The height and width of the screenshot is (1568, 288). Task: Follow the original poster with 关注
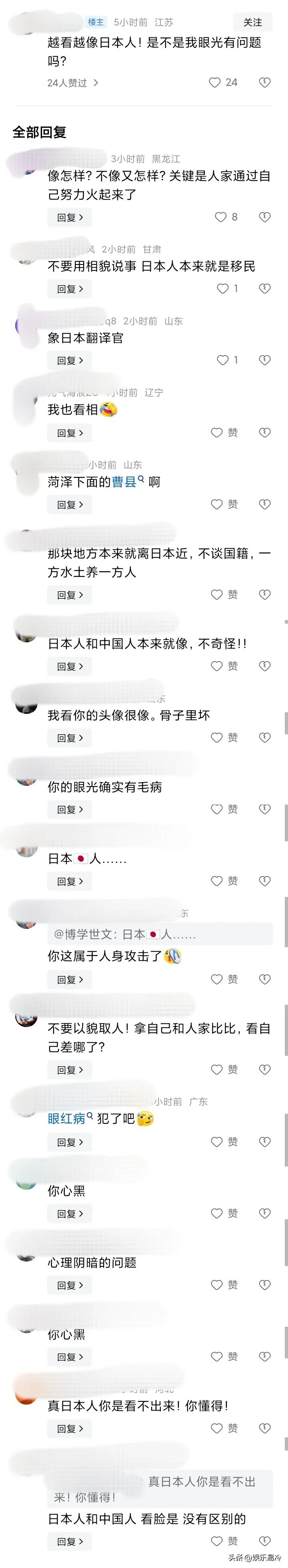(x=253, y=22)
